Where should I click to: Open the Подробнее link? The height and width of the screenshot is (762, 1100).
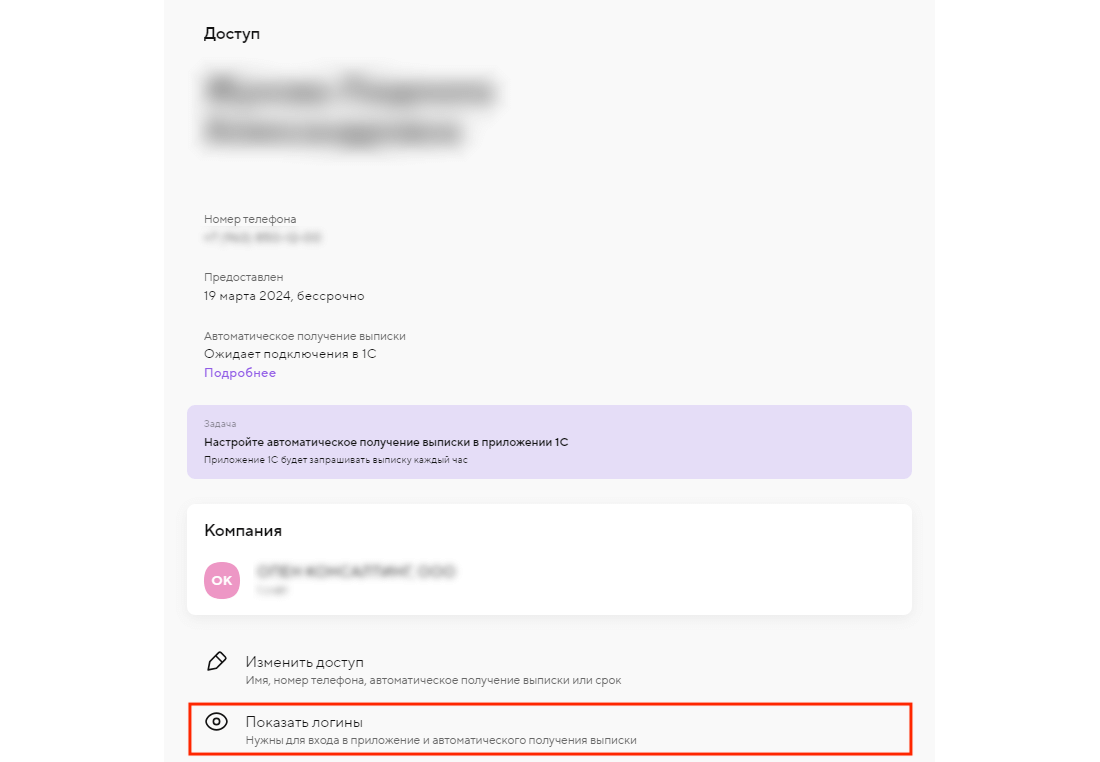240,373
